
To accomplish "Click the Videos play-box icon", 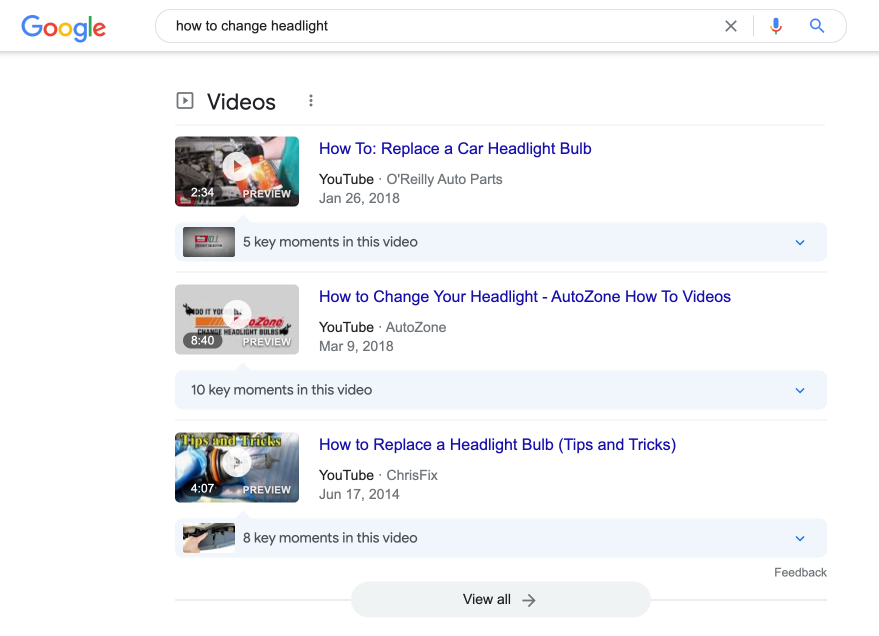I will (185, 101).
